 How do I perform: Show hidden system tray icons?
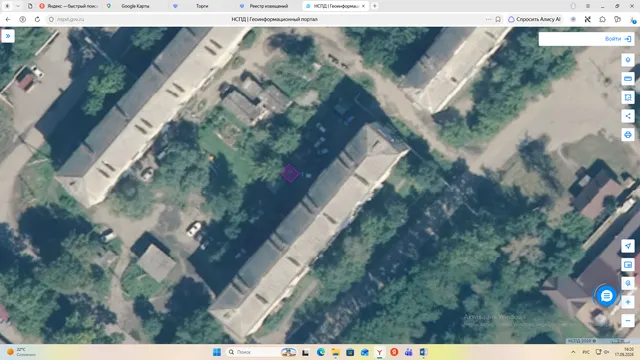pos(573,352)
